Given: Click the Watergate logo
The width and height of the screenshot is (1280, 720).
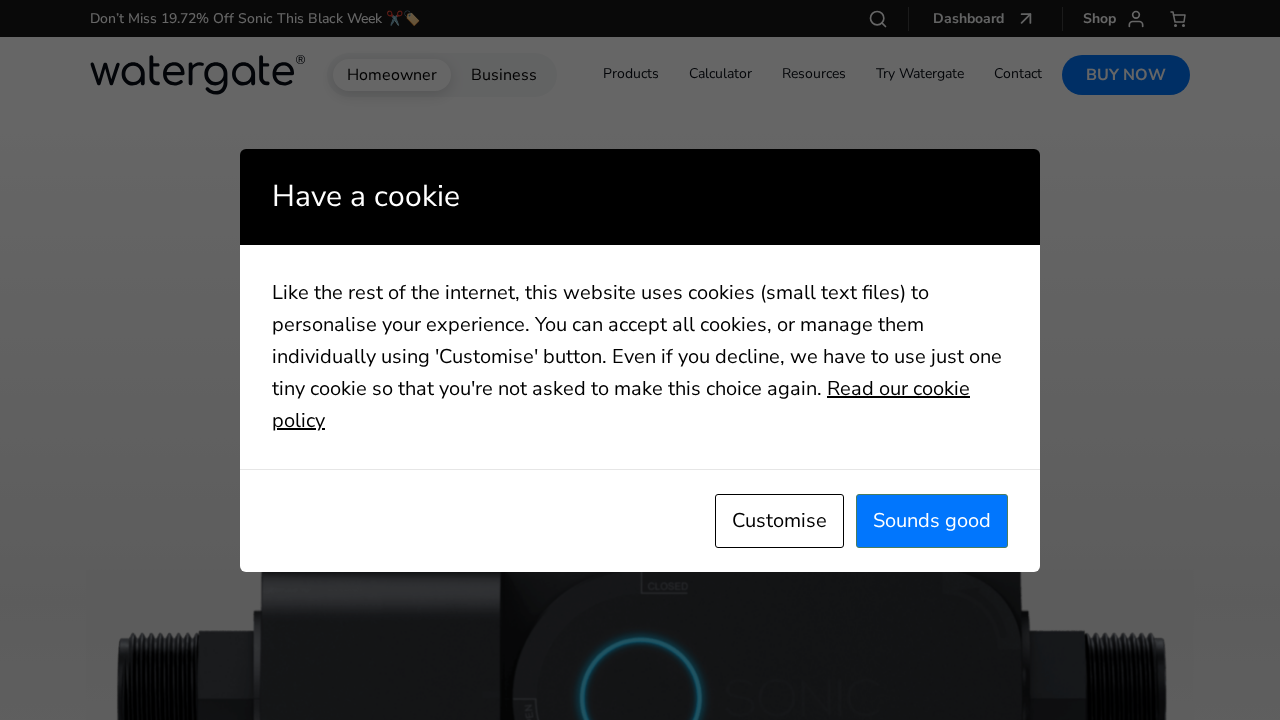Looking at the screenshot, I should click(197, 73).
